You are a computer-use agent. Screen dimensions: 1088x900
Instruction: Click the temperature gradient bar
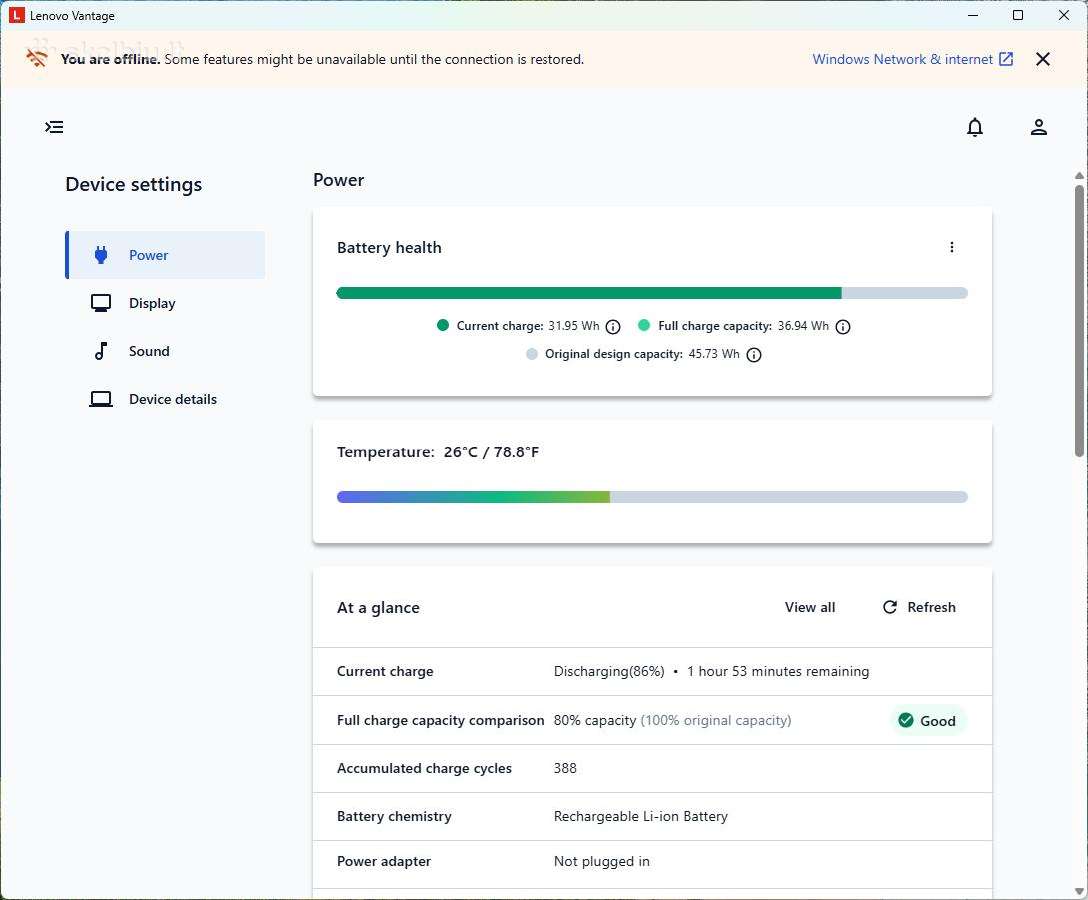652,497
